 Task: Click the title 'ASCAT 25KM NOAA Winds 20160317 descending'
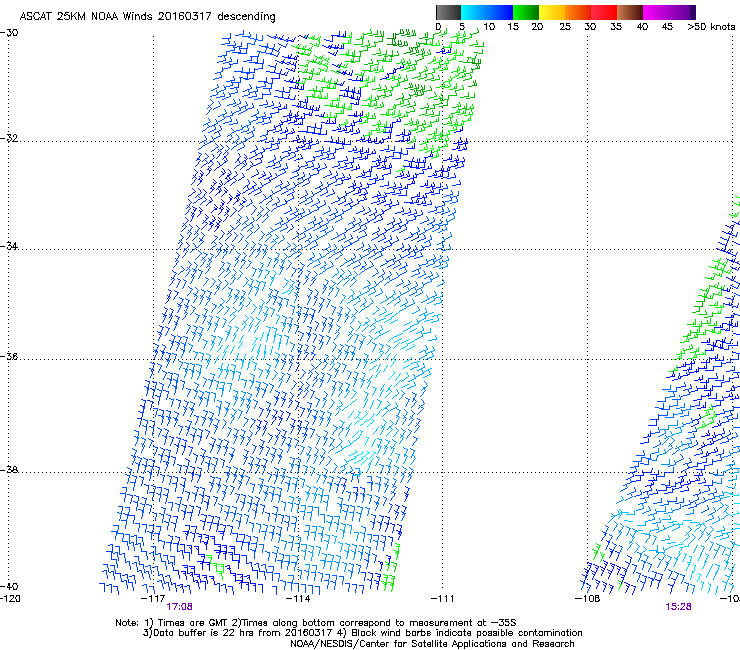click(147, 17)
